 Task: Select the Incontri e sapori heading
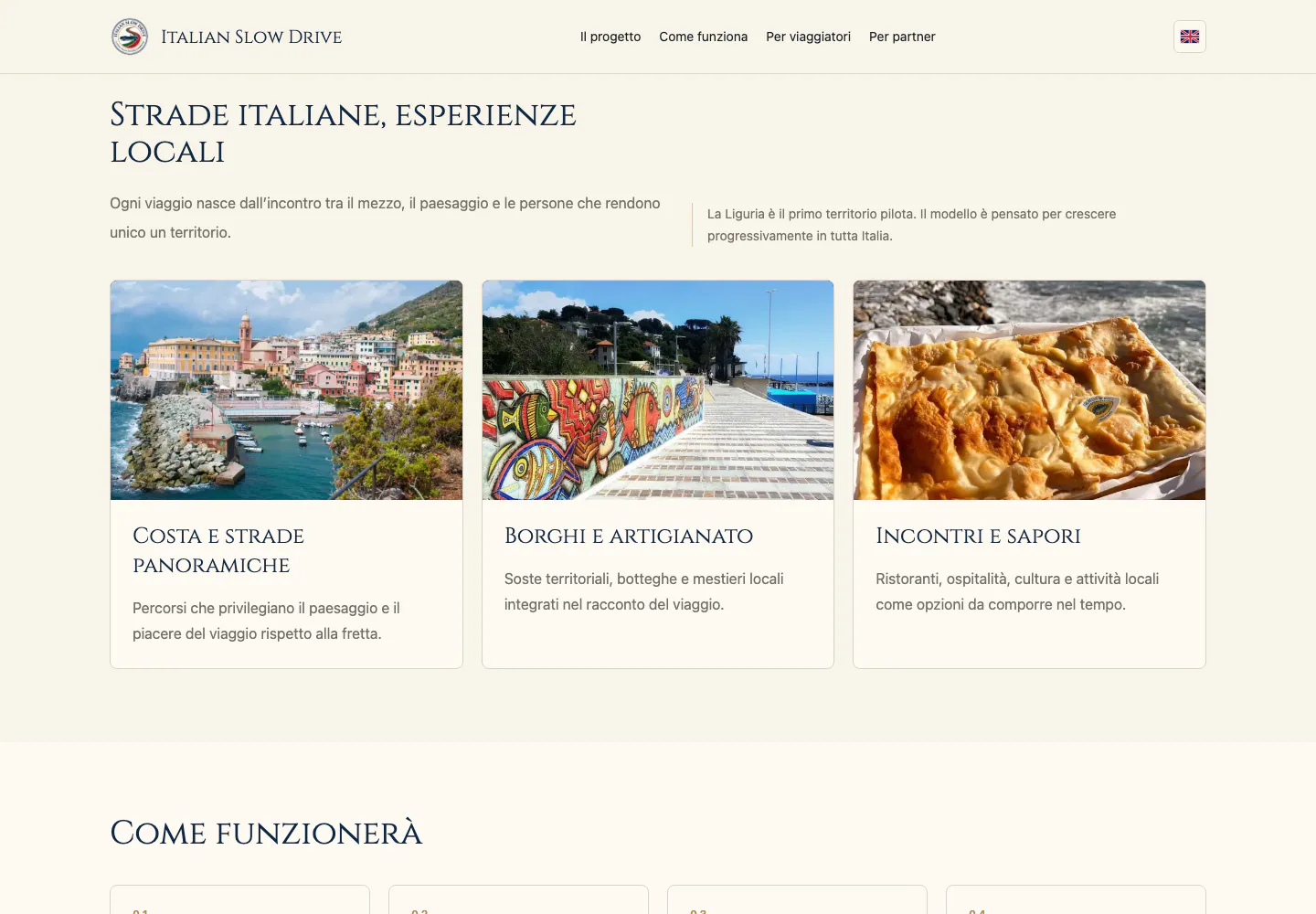point(978,536)
